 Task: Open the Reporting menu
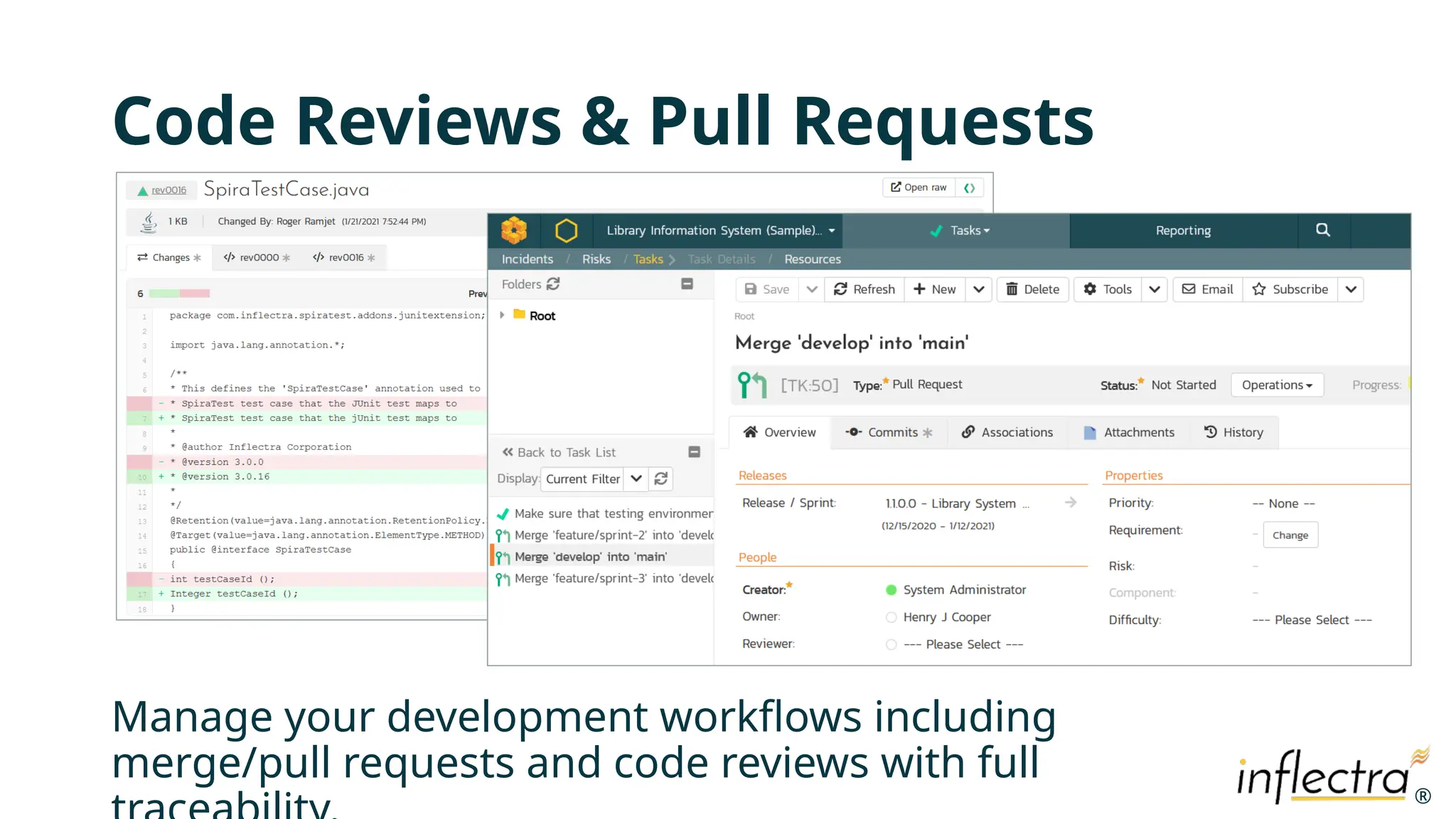1183,230
